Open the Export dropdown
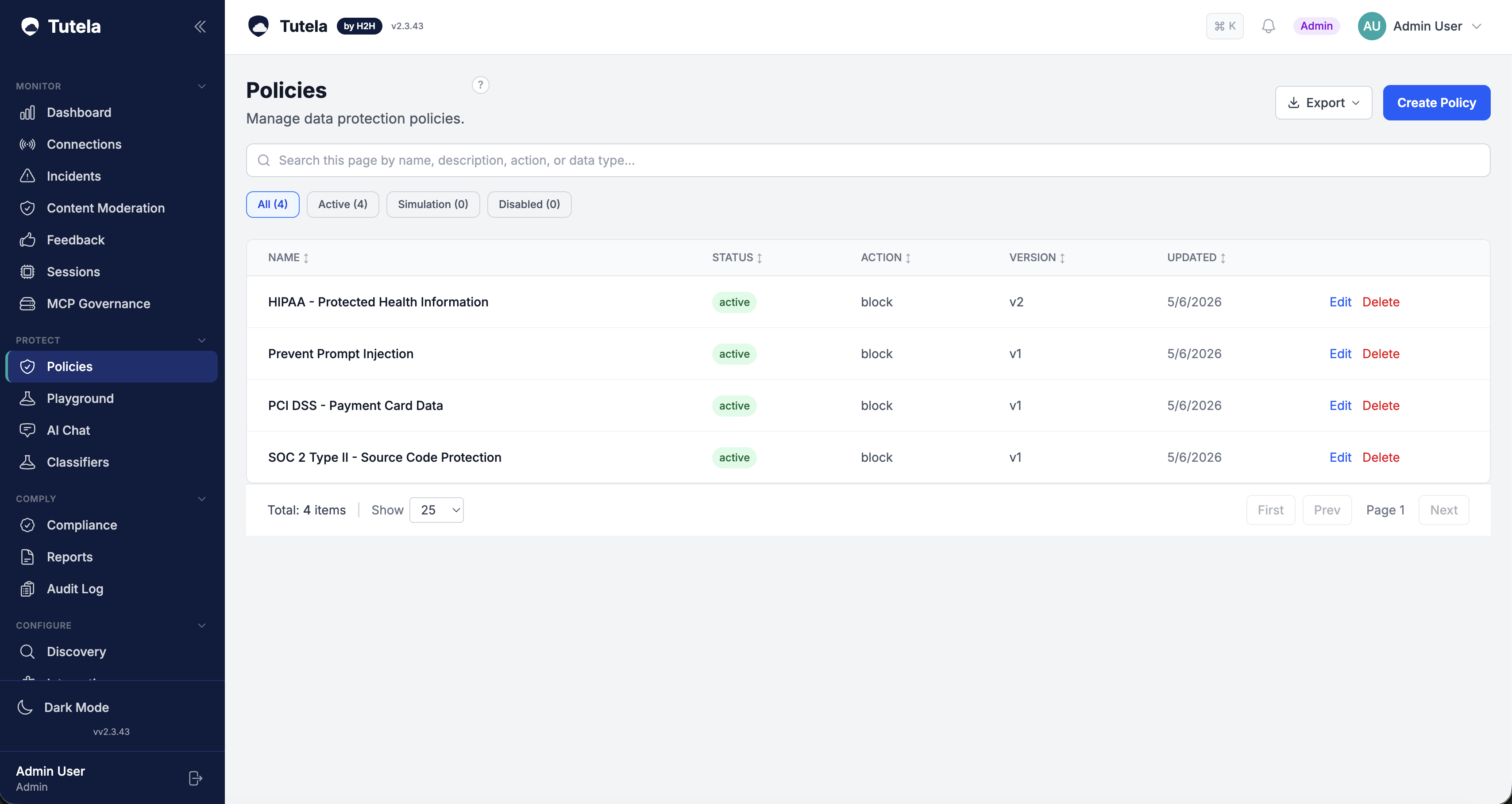The image size is (1512, 804). pos(1323,103)
